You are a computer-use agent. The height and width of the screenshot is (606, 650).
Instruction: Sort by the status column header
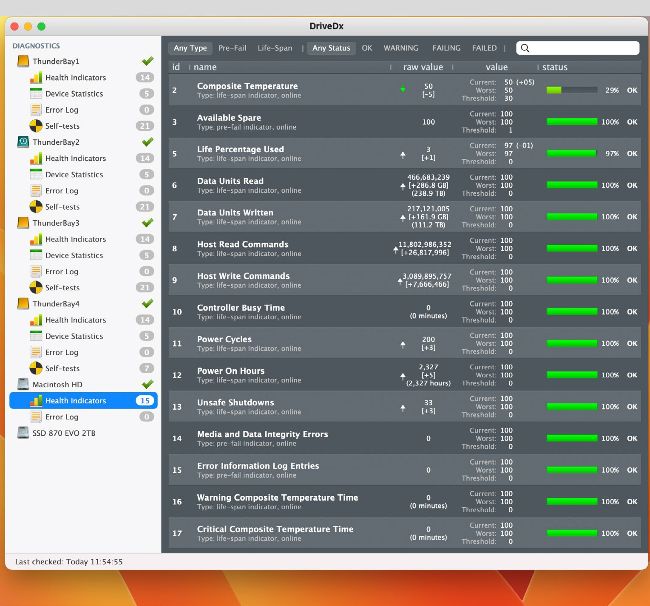(555, 67)
